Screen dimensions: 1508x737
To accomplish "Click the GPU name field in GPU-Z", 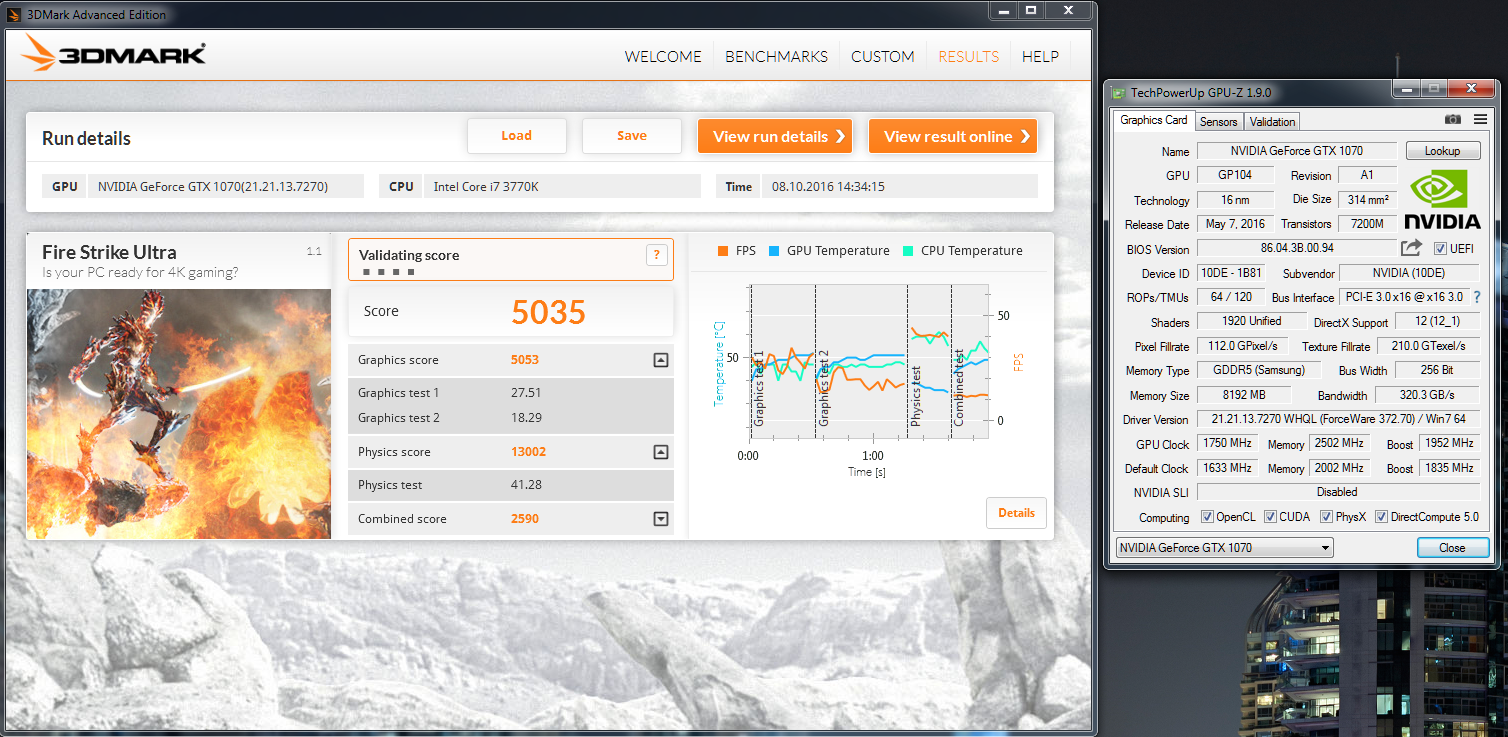I will point(1297,151).
